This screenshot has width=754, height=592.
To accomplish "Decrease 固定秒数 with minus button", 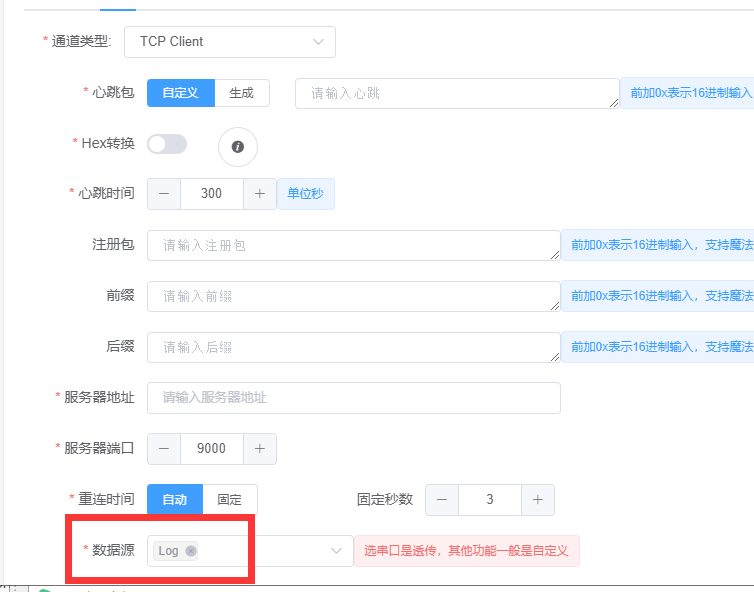I will tap(442, 499).
